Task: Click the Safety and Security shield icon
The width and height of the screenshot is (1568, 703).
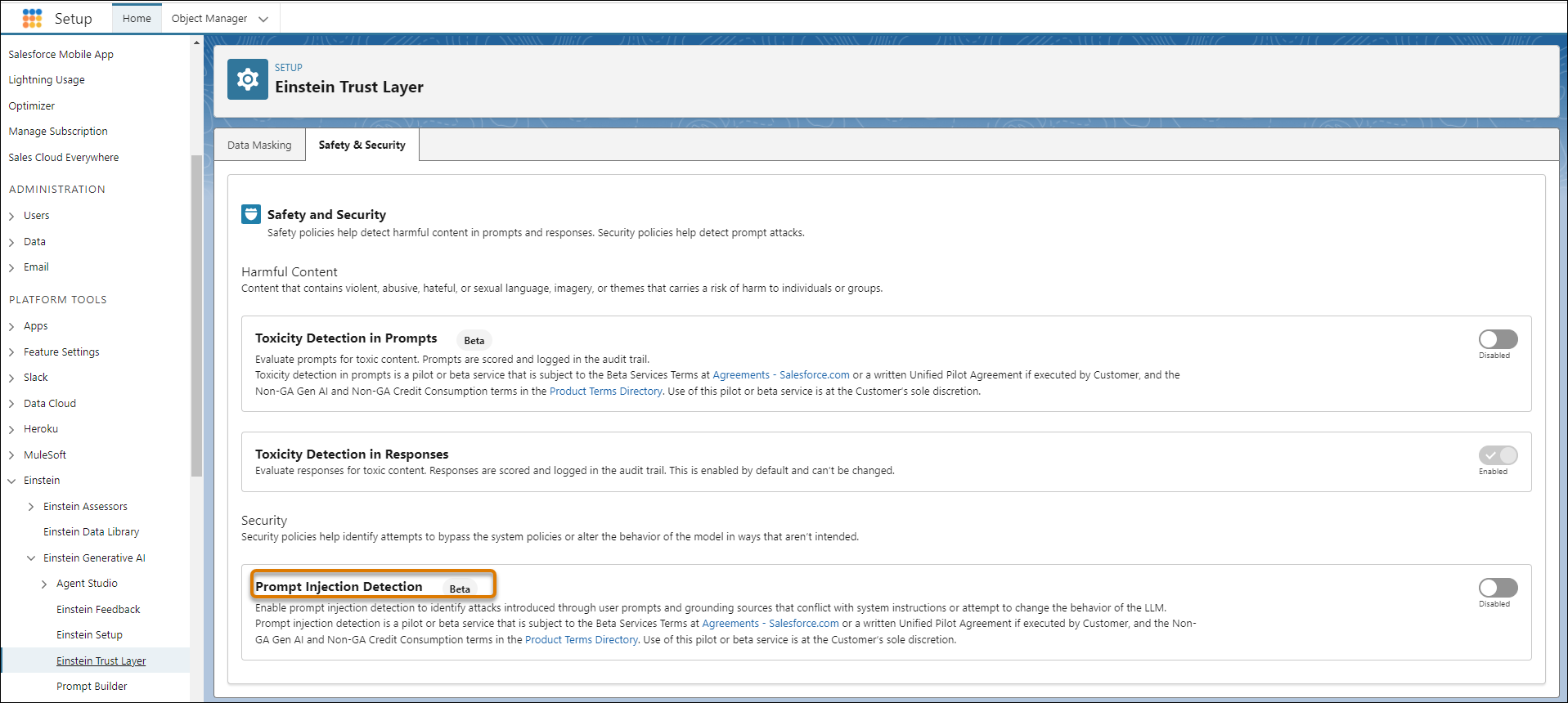Action: (251, 214)
